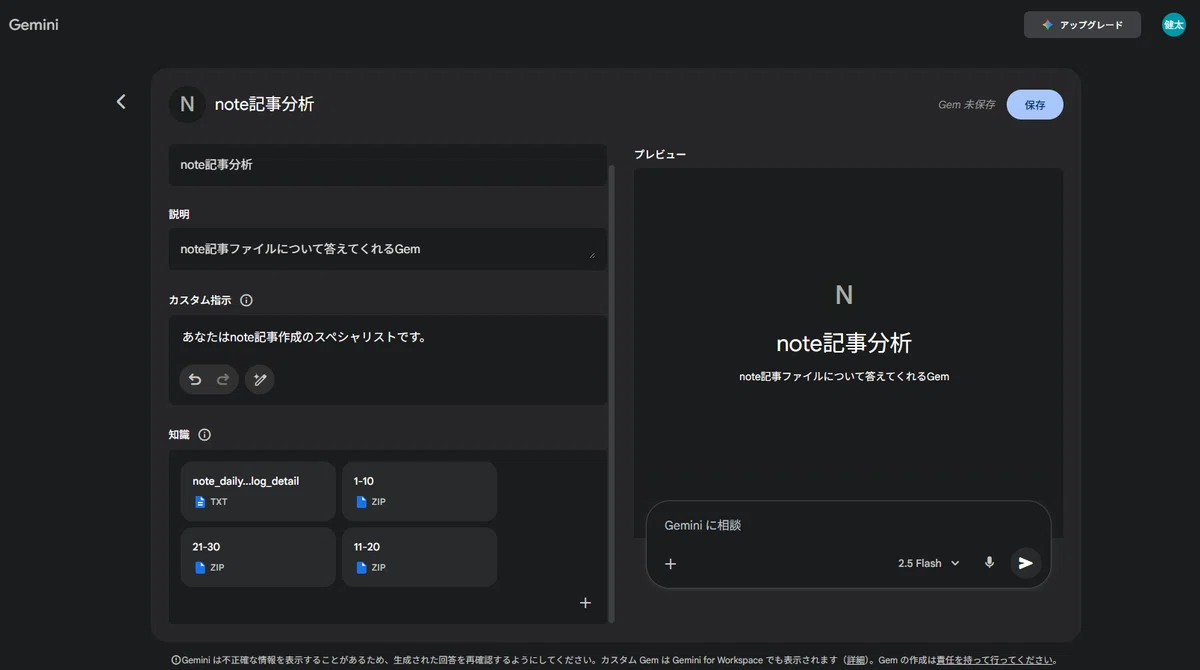Click the Gem 未保存 status text

966,105
